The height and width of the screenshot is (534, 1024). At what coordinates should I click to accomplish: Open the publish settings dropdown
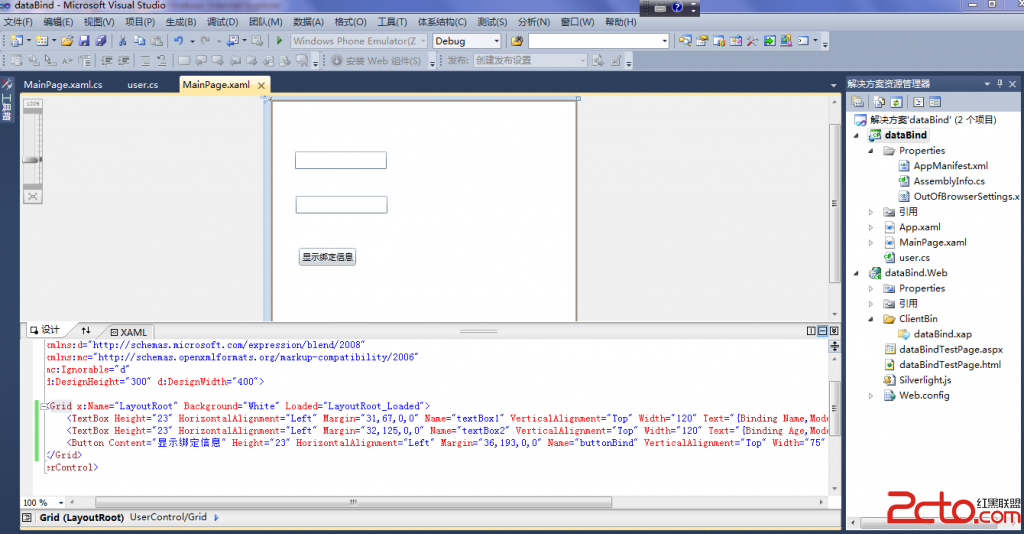[583, 61]
